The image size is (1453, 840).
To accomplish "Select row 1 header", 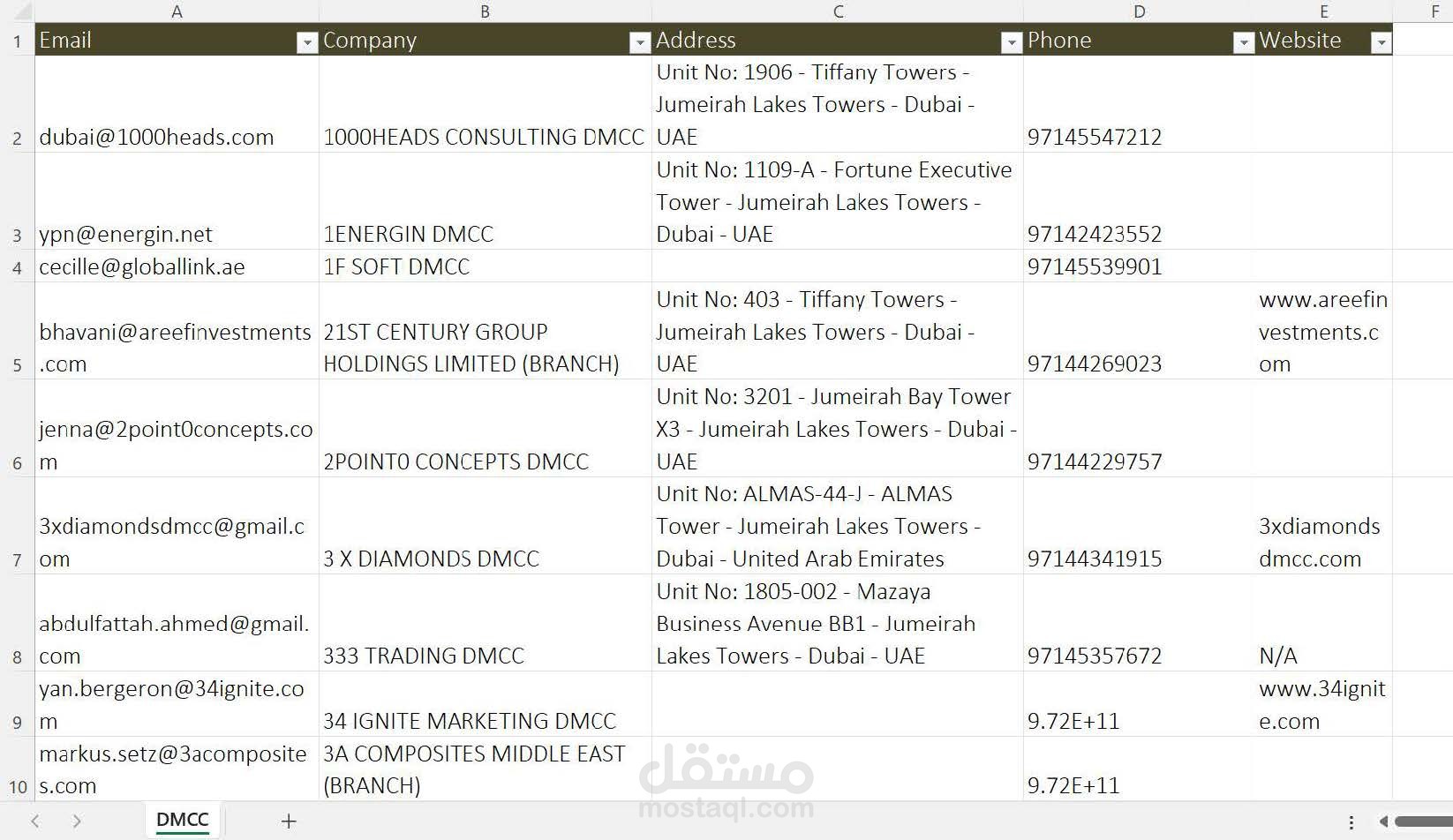I will tap(17, 40).
